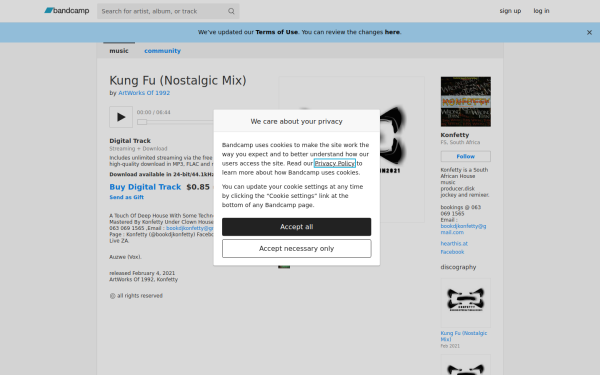
Task: Accept all cookies
Action: pyautogui.click(x=296, y=227)
